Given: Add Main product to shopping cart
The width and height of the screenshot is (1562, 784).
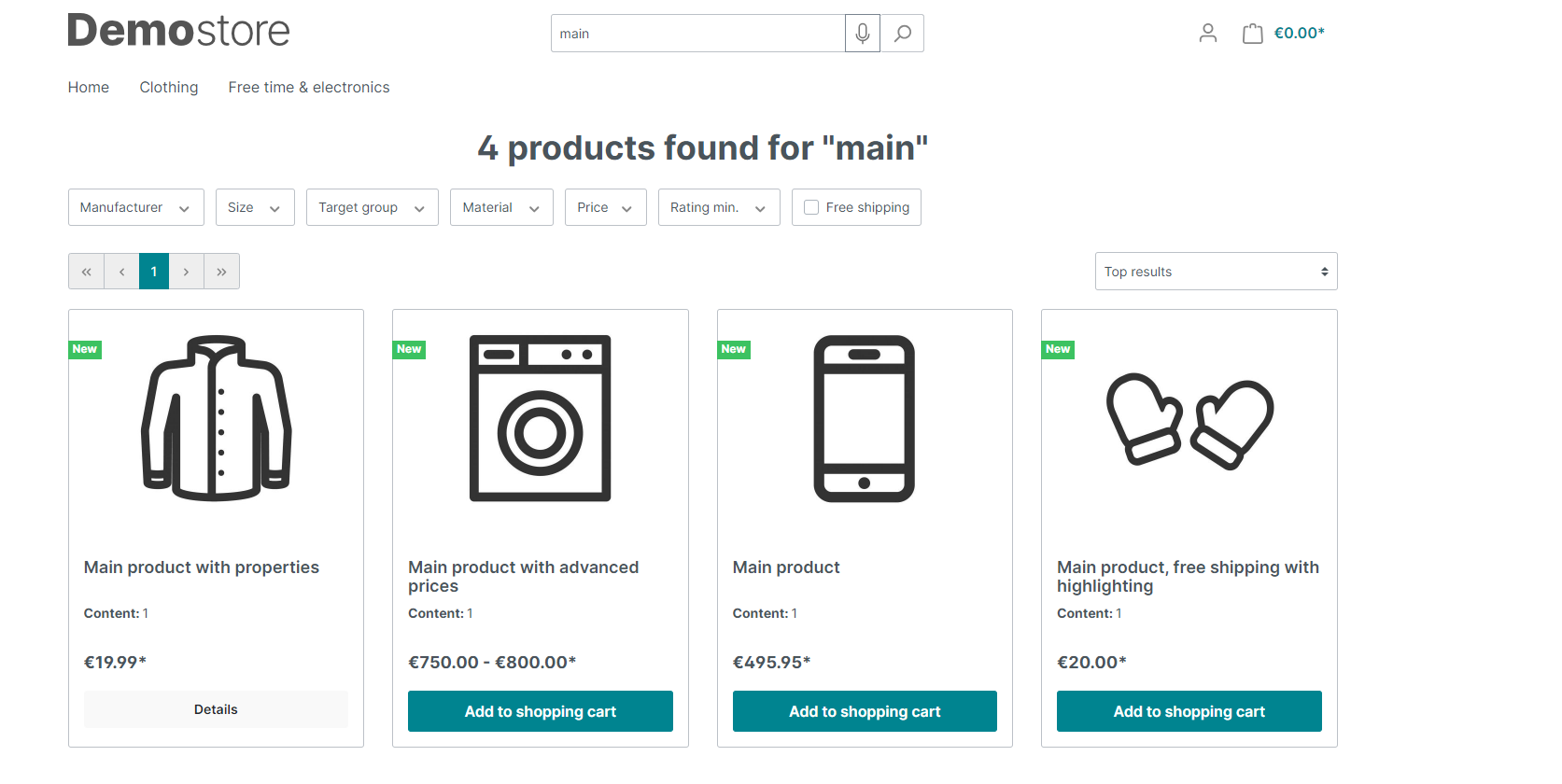Looking at the screenshot, I should 864,711.
